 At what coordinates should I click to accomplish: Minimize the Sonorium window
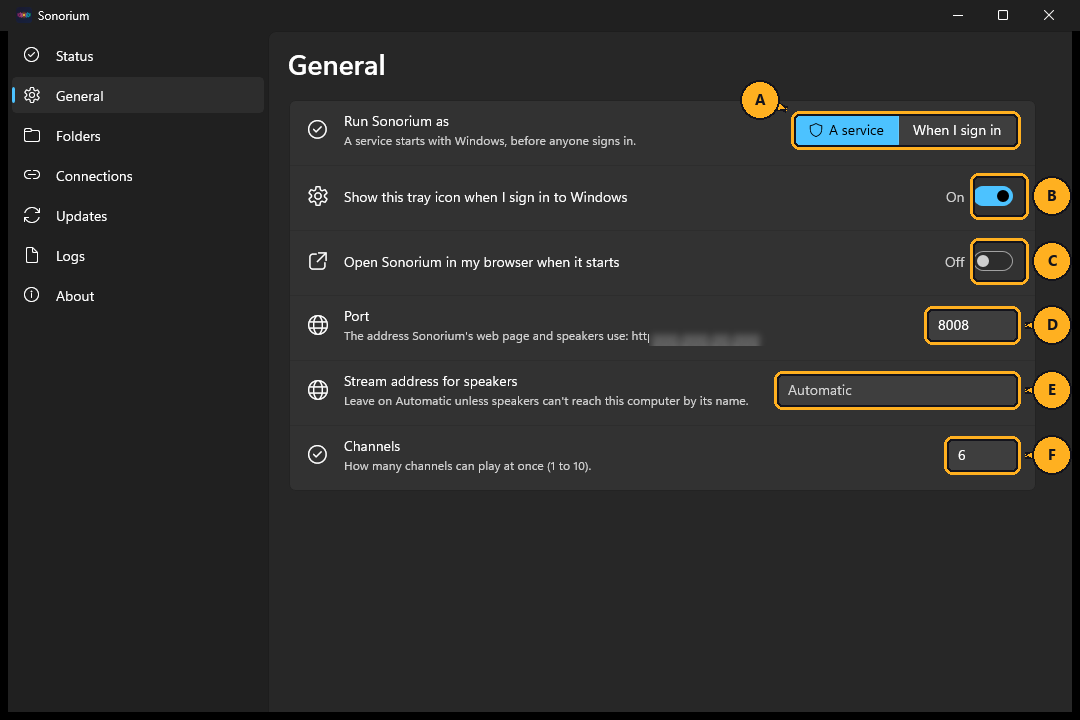958,15
